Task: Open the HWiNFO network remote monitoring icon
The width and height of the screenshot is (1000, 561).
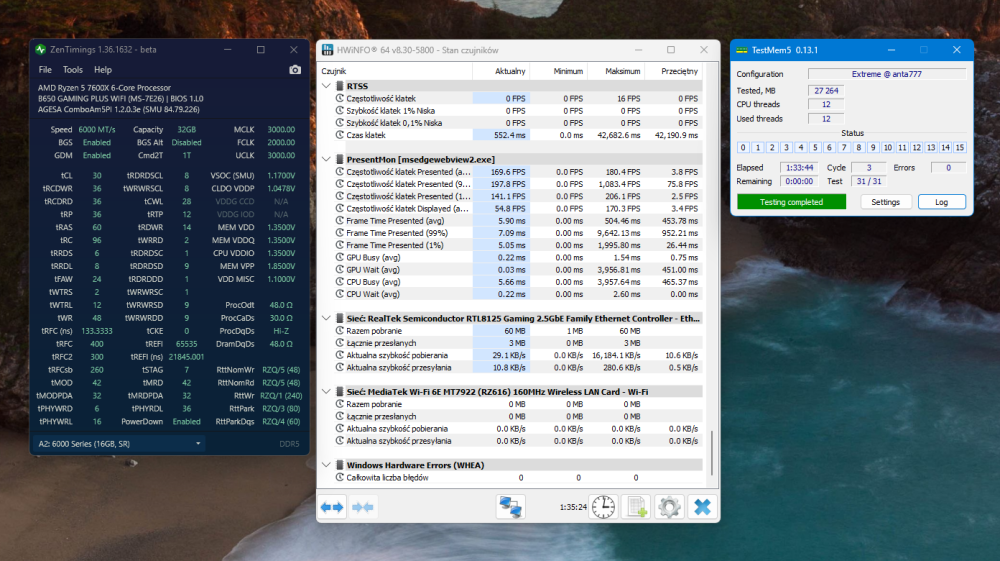Action: pyautogui.click(x=511, y=507)
